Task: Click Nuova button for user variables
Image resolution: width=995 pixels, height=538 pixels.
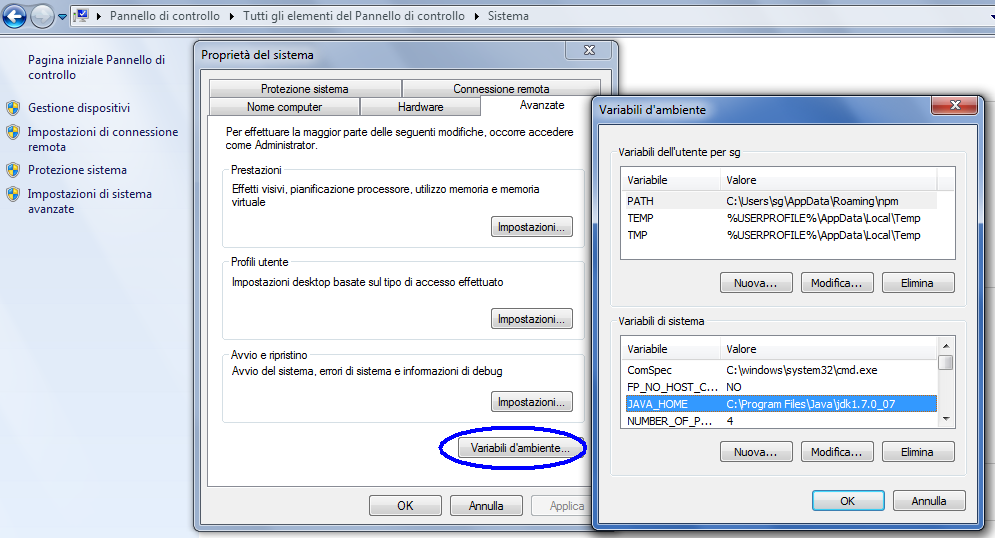Action: coord(756,283)
